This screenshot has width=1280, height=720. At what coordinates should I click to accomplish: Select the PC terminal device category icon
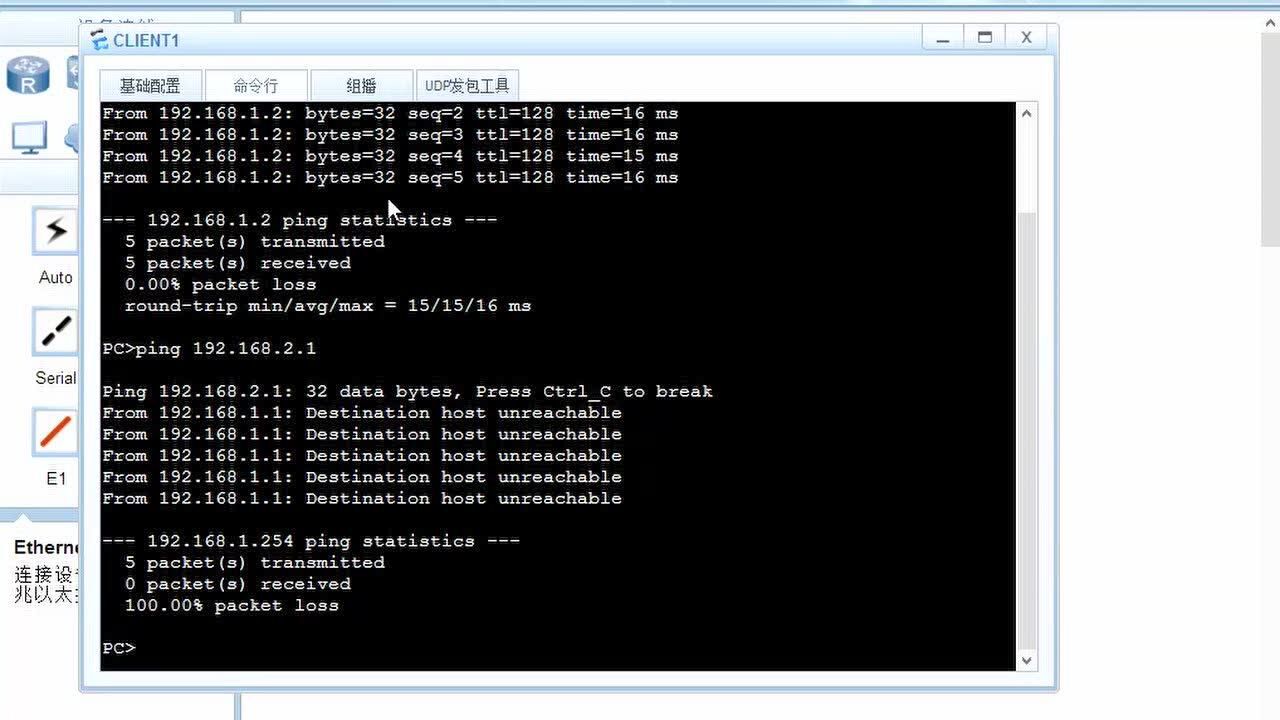[29, 137]
